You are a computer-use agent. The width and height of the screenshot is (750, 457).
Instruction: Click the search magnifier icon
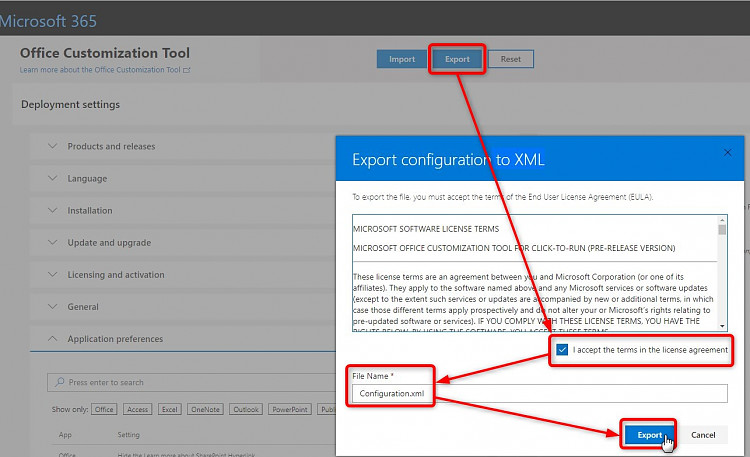(x=60, y=382)
